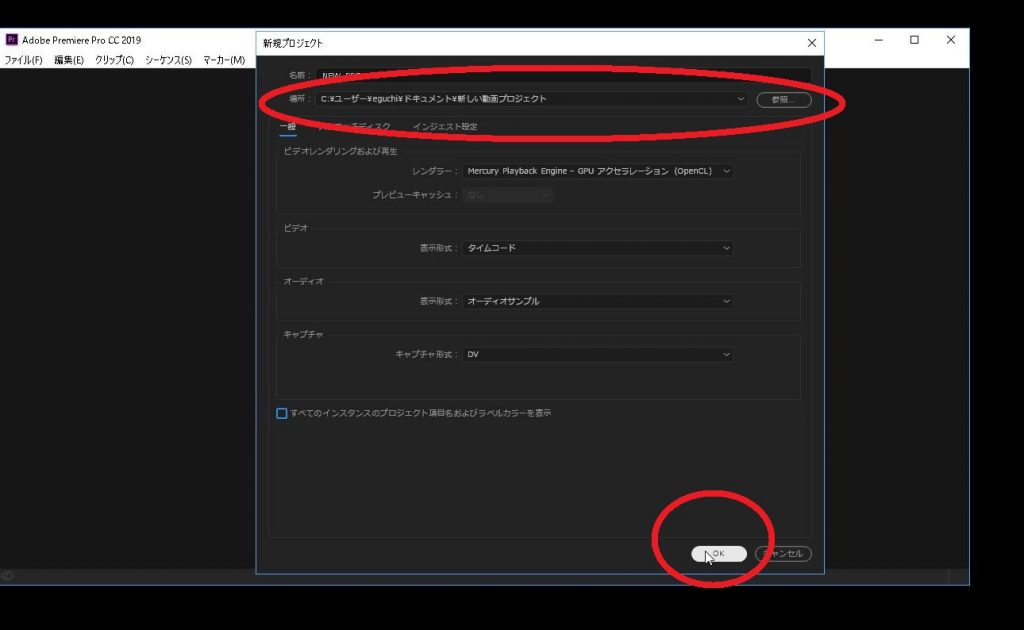Open the ファイル(F) menu
The image size is (1024, 630).
pos(23,60)
